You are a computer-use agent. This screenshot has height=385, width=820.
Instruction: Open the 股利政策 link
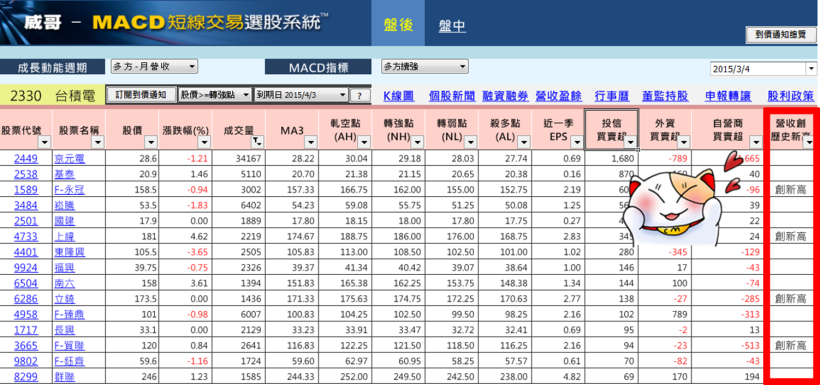pyautogui.click(x=791, y=96)
